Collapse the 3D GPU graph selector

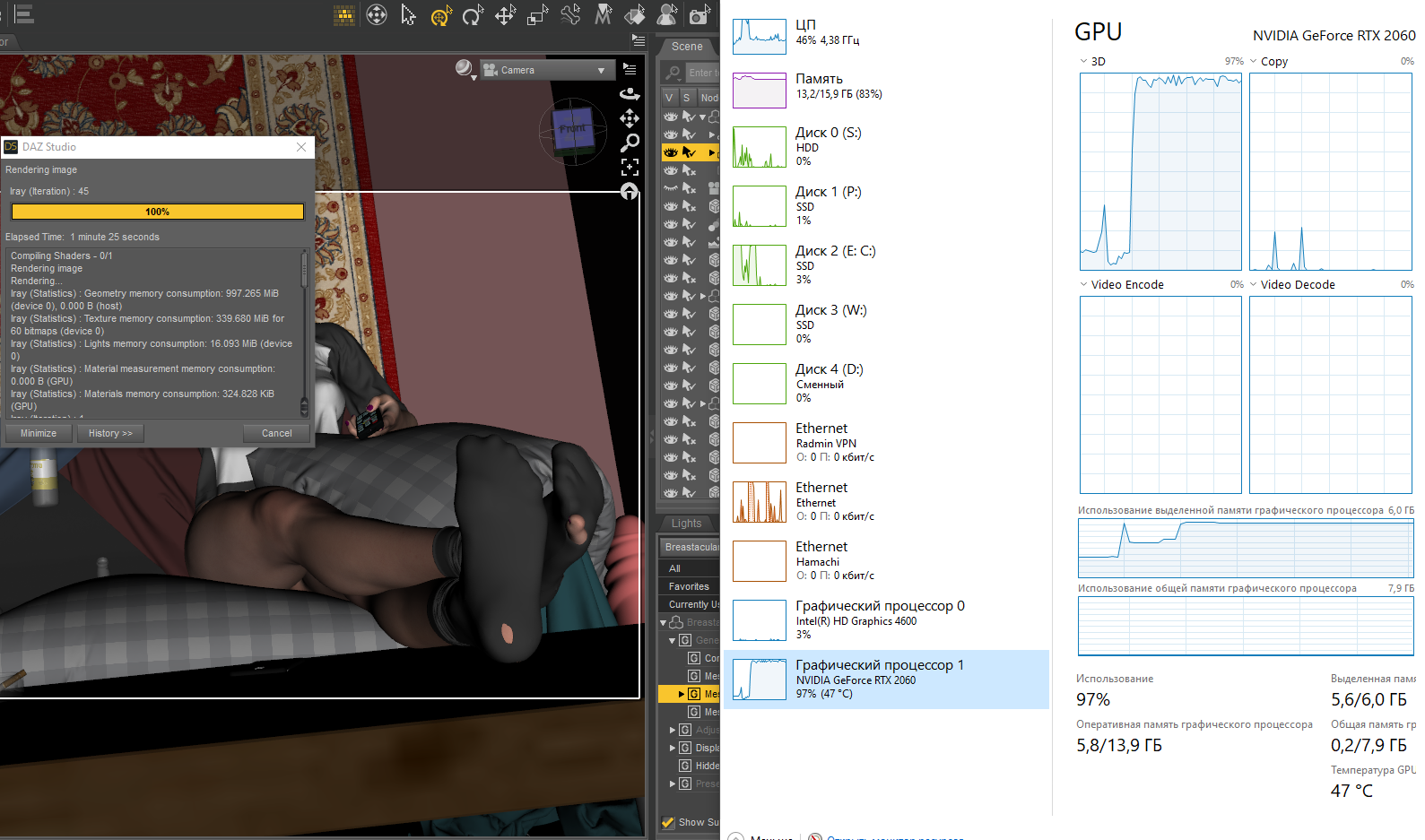(x=1083, y=62)
